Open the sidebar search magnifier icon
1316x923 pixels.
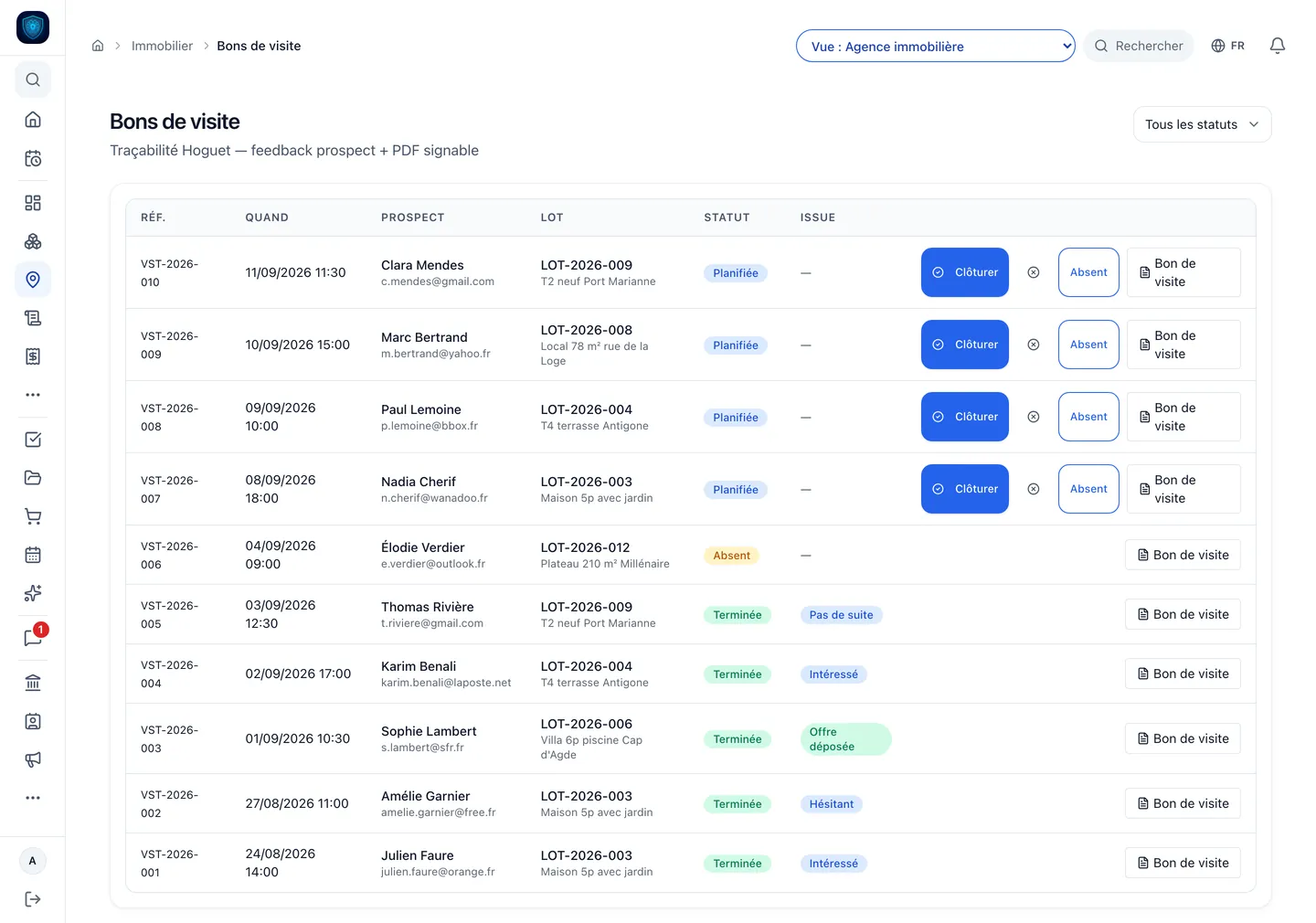[33, 80]
